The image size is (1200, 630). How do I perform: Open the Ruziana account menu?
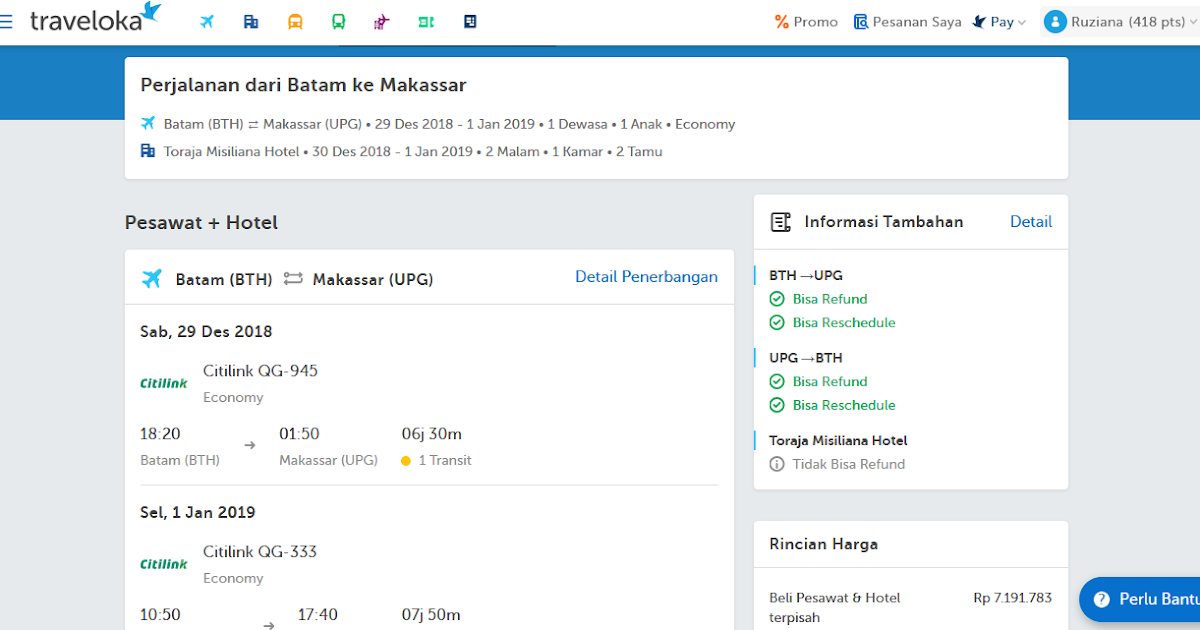coord(1119,22)
